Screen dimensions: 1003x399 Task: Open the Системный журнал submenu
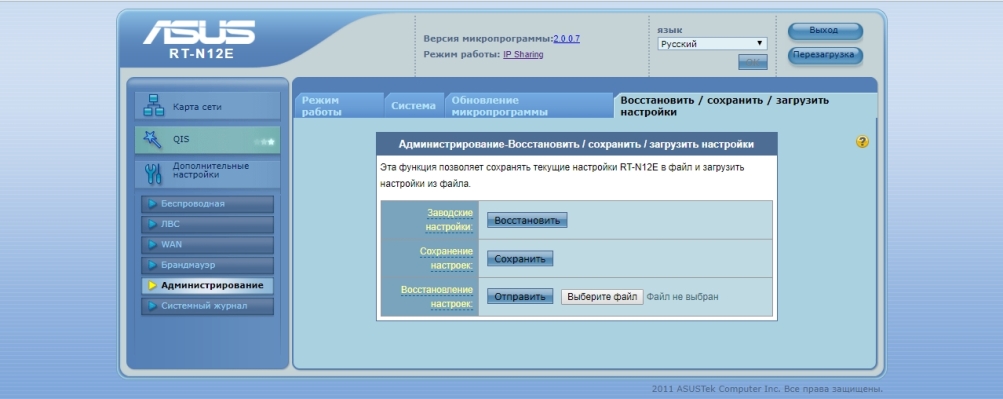[207, 306]
